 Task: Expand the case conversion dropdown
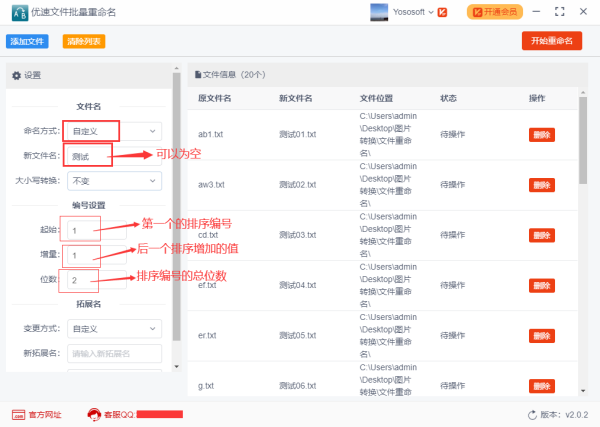point(113,181)
